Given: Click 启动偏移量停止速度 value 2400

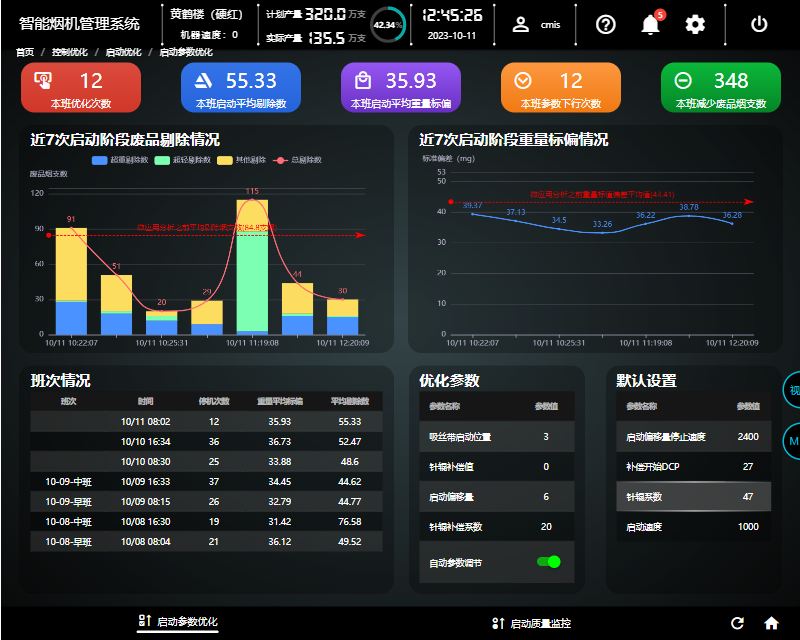Looking at the screenshot, I should point(748,436).
